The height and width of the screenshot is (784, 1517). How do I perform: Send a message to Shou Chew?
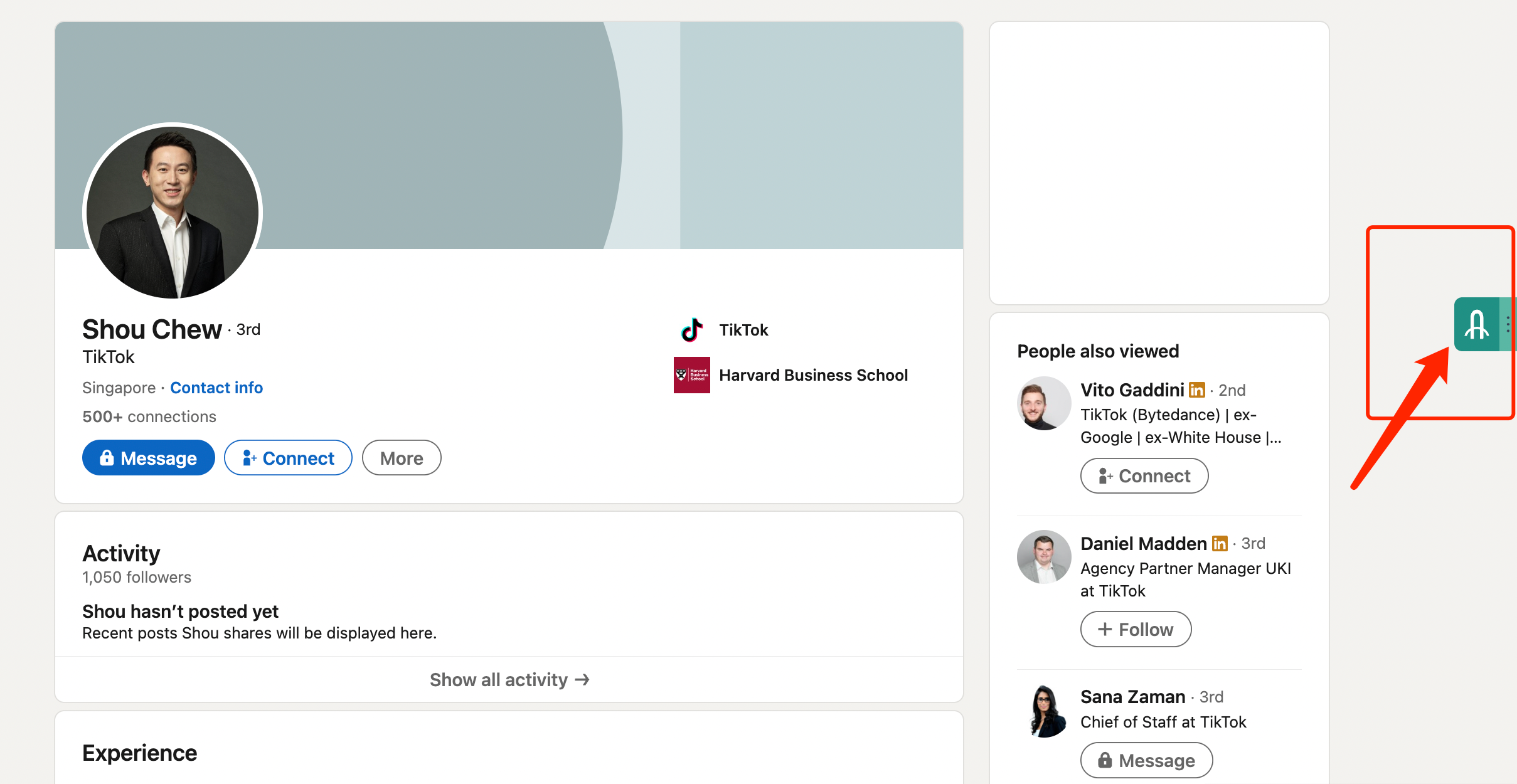(149, 458)
